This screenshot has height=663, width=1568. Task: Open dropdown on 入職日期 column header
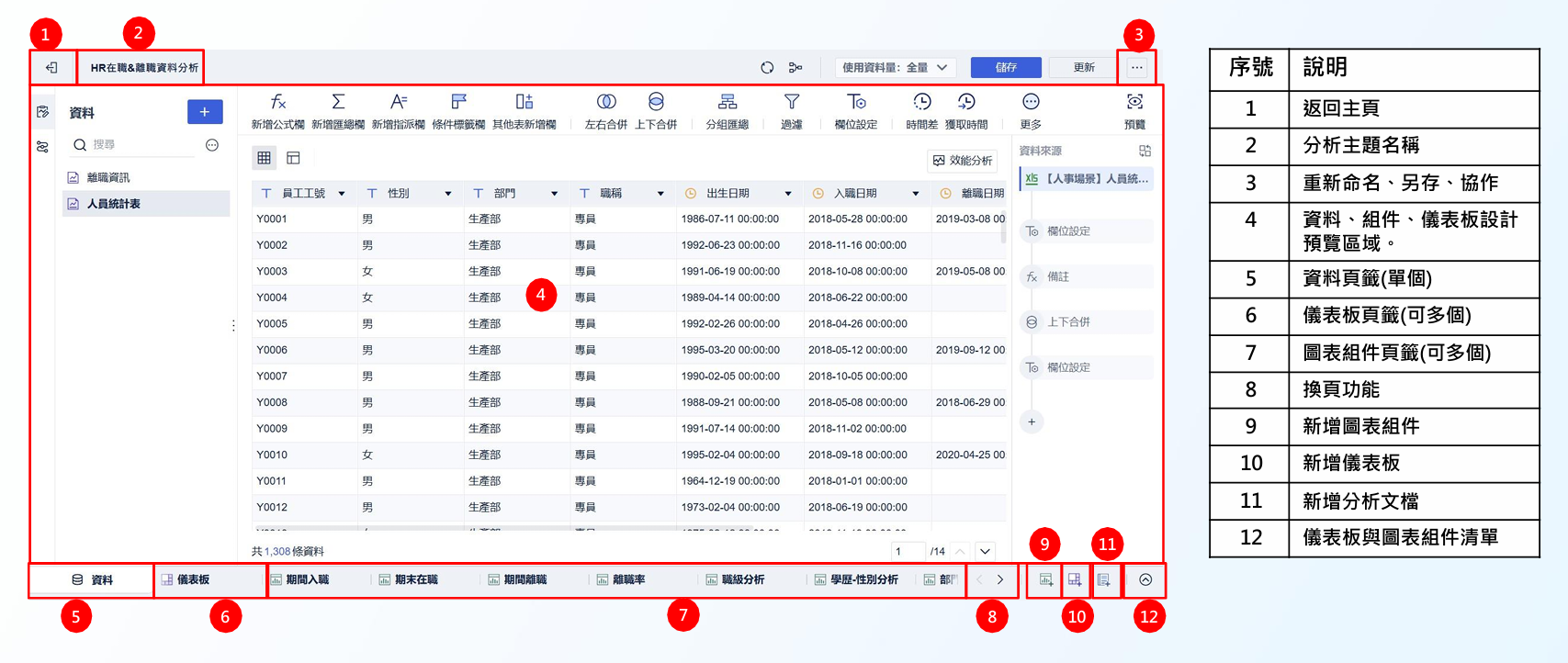pyautogui.click(x=916, y=194)
